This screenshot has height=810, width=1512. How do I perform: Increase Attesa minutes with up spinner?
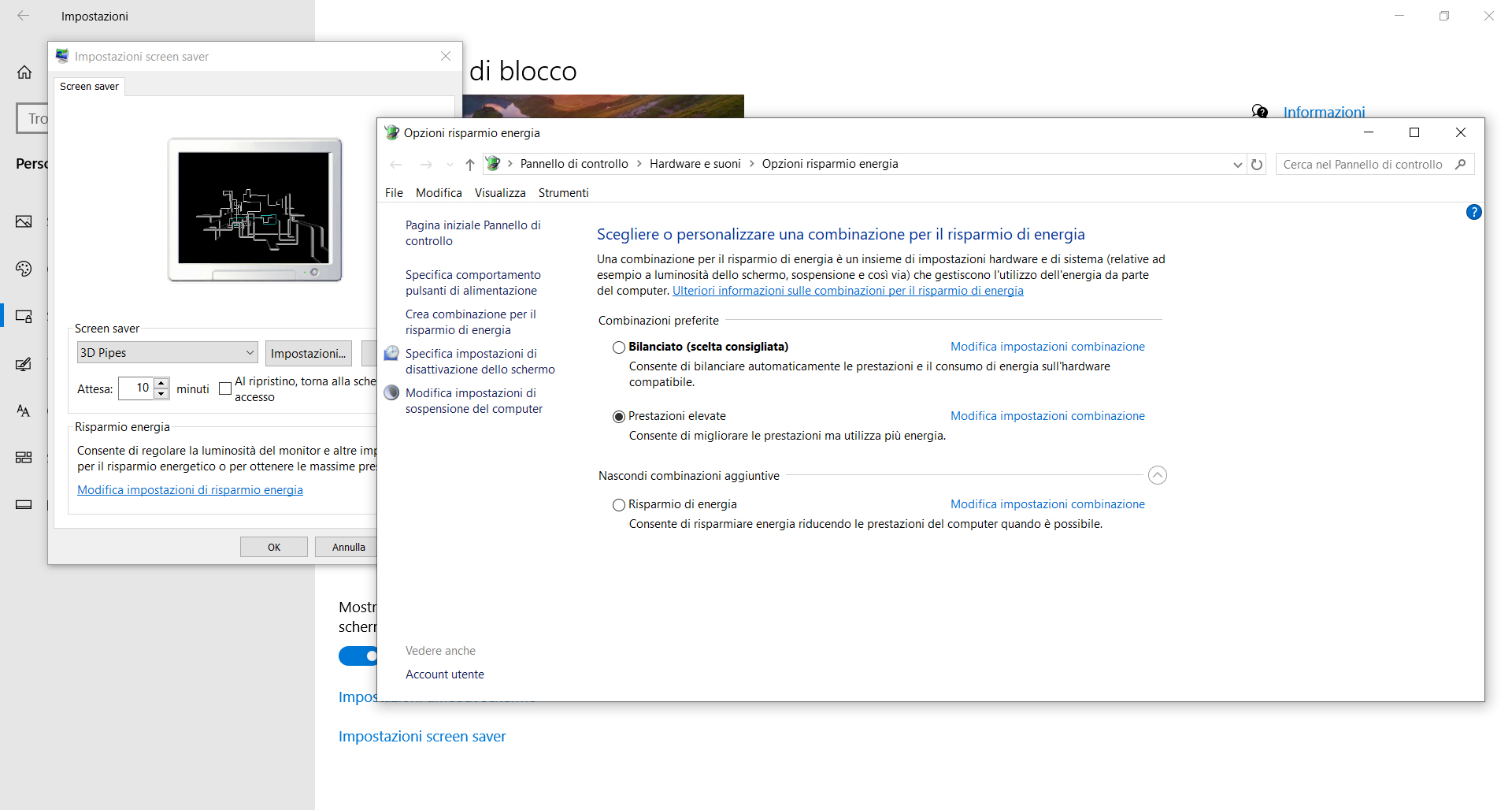(161, 383)
